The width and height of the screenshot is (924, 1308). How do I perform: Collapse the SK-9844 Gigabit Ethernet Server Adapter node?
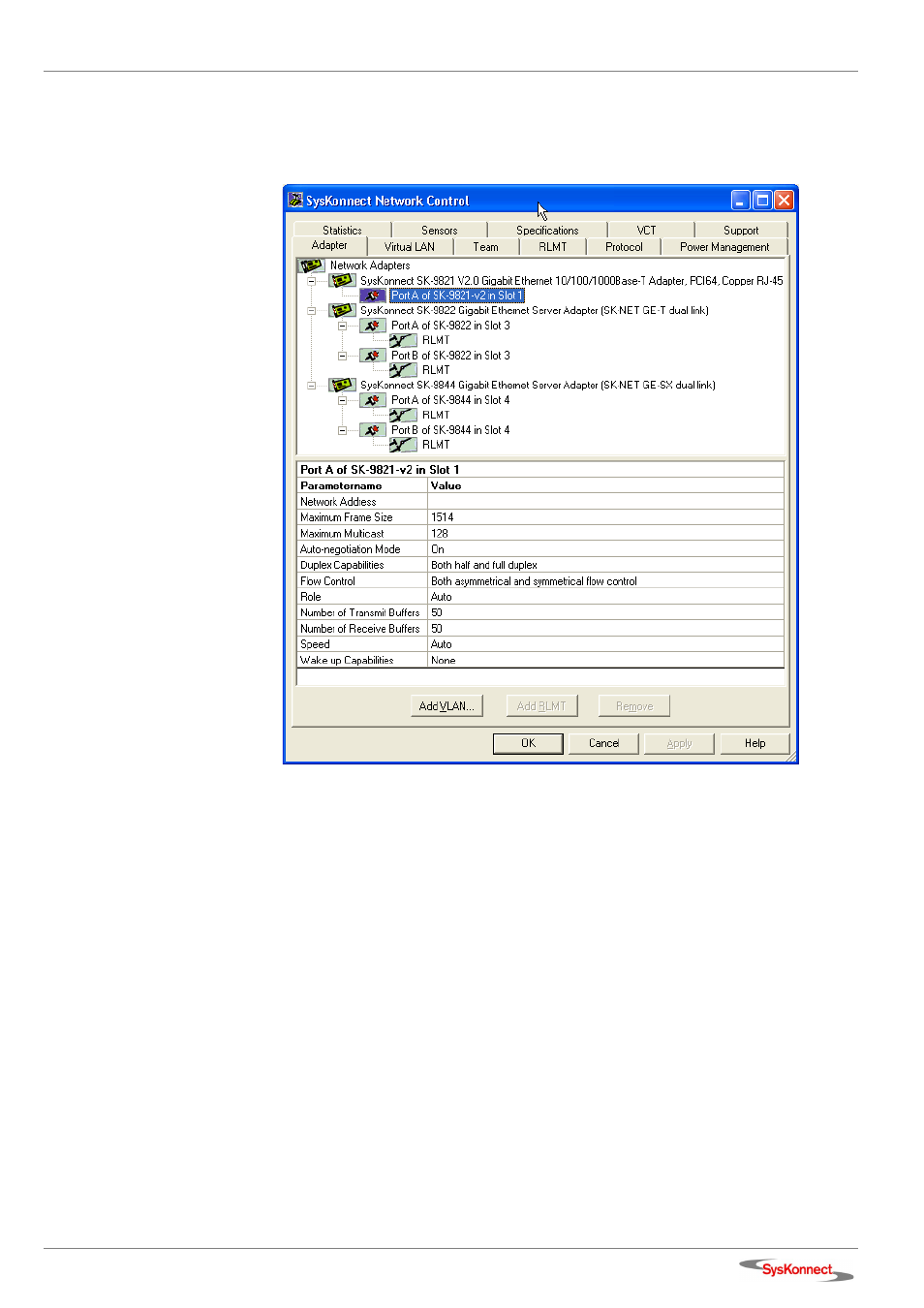311,386
